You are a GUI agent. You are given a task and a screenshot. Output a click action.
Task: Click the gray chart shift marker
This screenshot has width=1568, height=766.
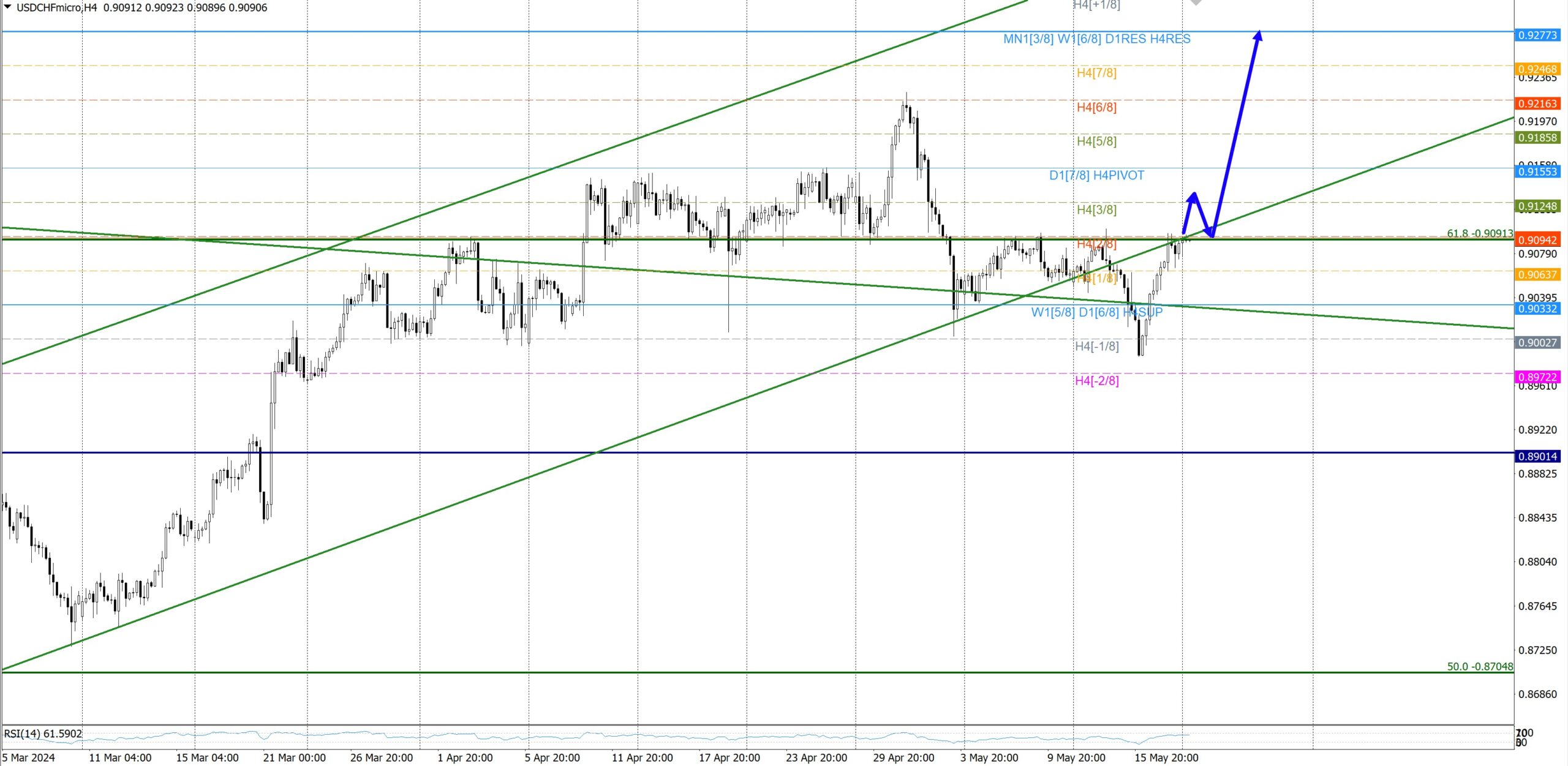click(1196, 2)
